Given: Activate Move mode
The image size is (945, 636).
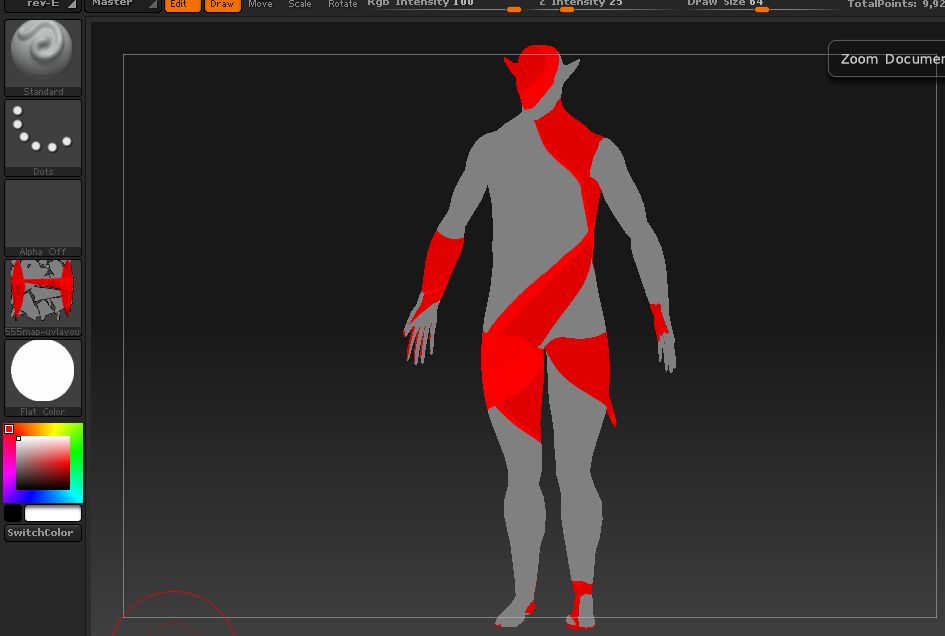Looking at the screenshot, I should (260, 5).
